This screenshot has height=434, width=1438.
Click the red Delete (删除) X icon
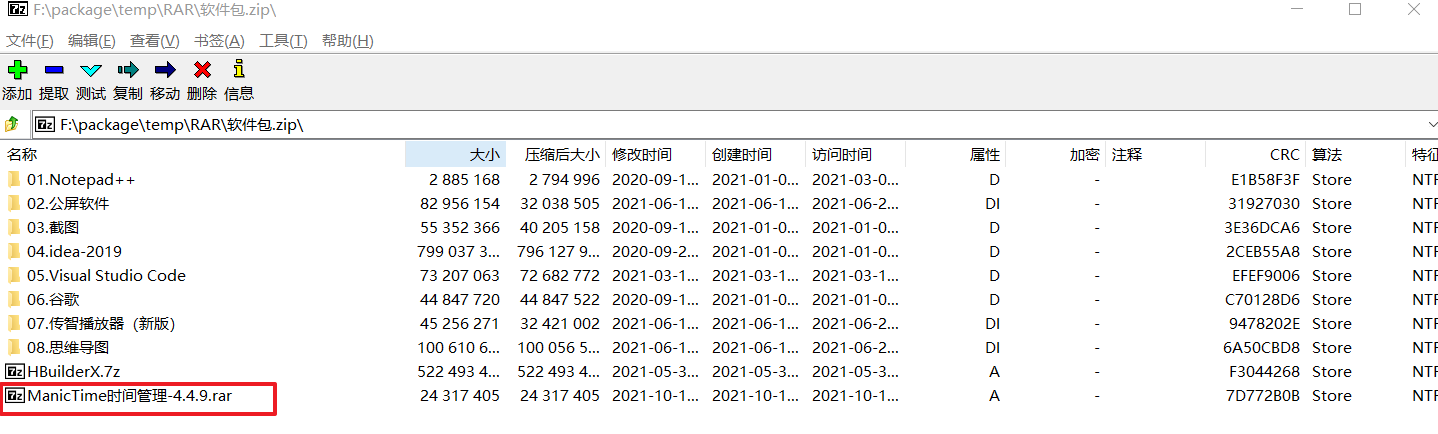(202, 70)
